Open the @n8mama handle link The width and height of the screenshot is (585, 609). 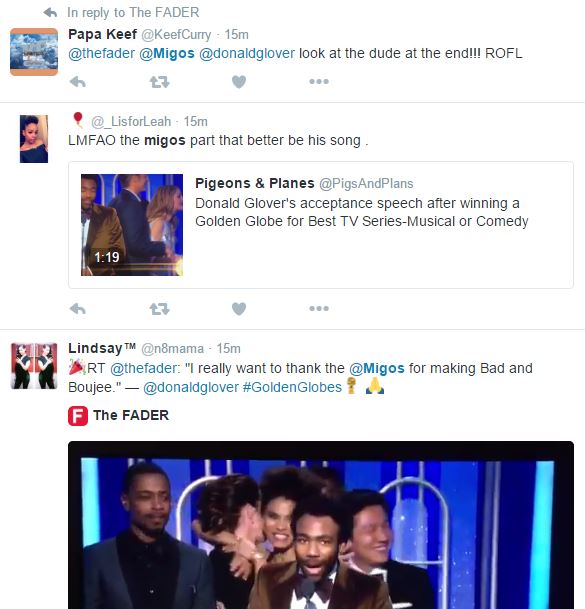[x=172, y=348]
